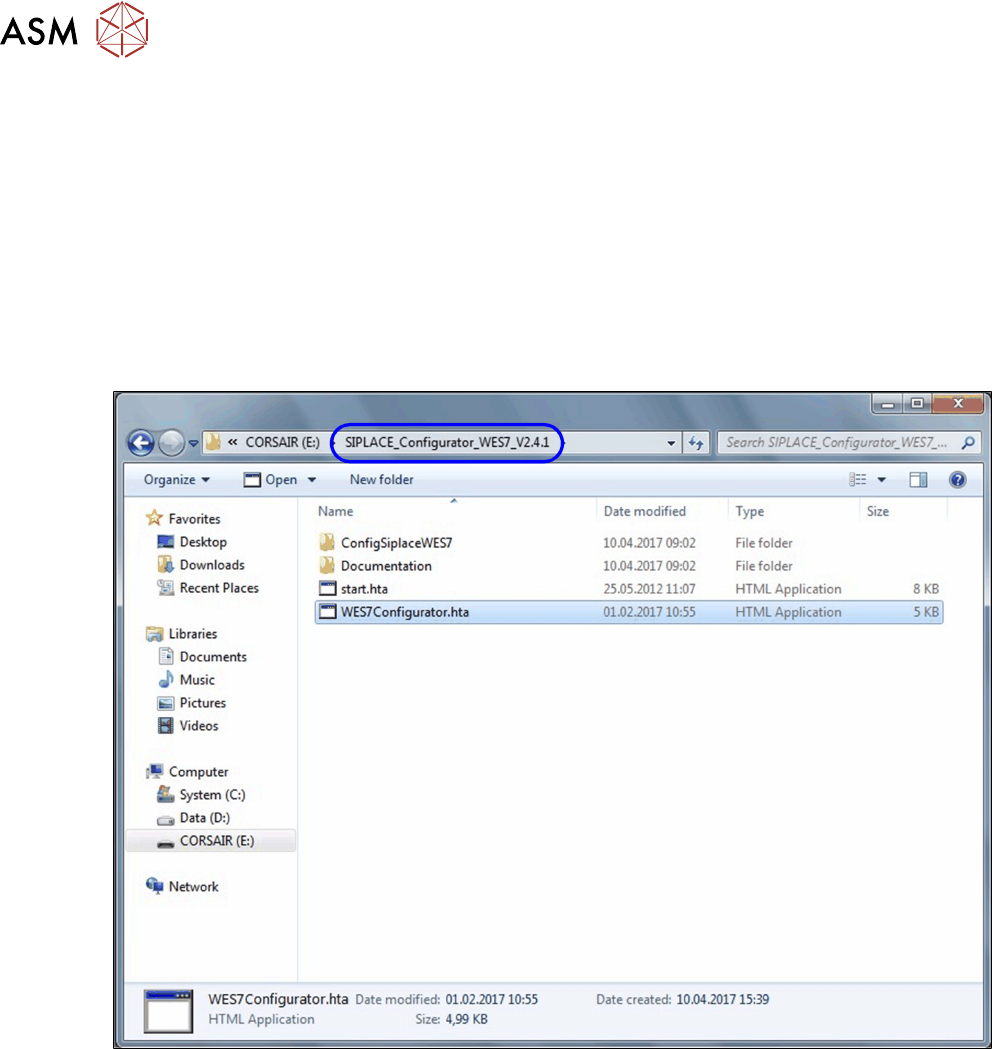The image size is (992, 1049).
Task: Create a New folder
Action: [x=381, y=480]
